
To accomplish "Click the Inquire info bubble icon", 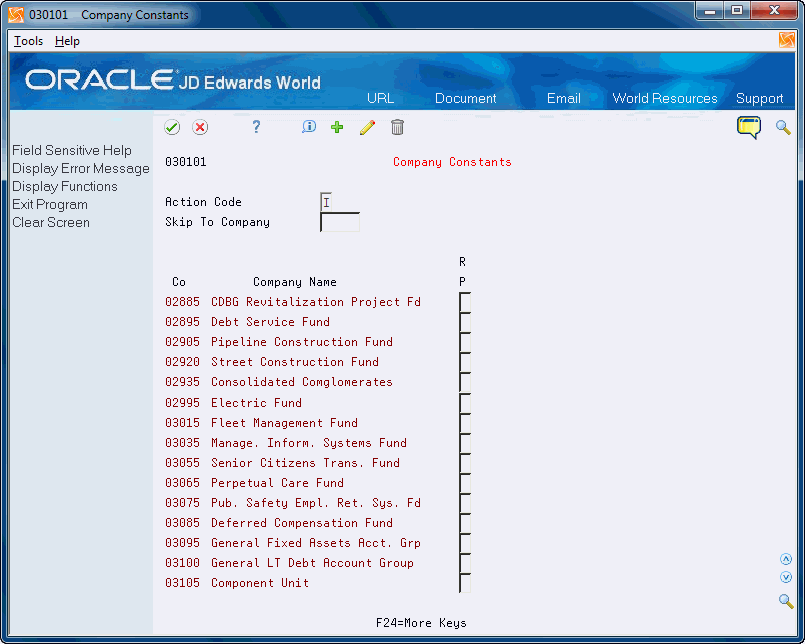I will point(309,127).
